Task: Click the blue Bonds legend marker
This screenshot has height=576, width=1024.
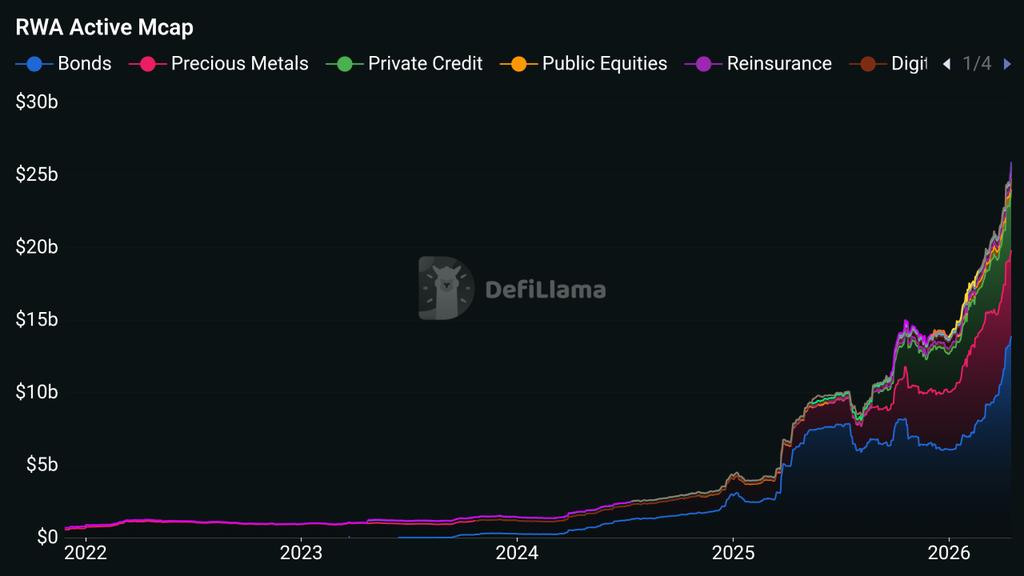Action: pos(35,64)
